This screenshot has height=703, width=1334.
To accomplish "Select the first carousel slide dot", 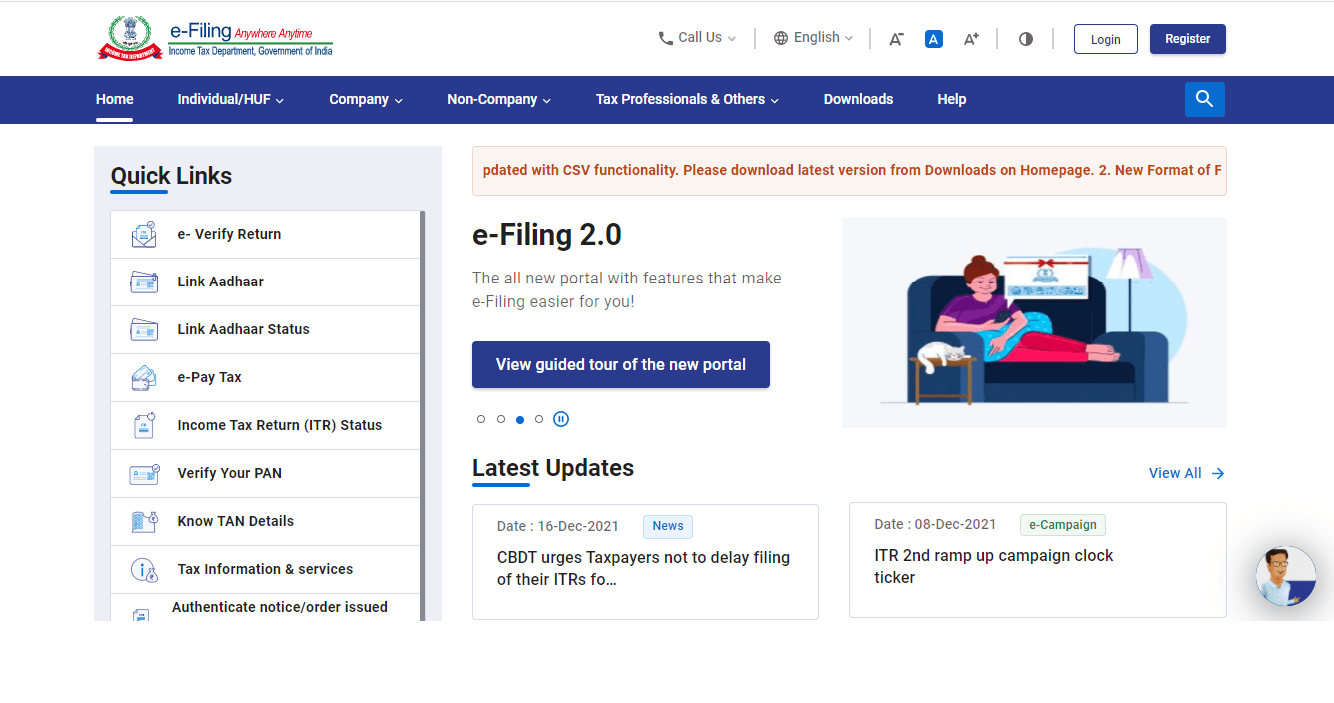I will click(x=481, y=419).
